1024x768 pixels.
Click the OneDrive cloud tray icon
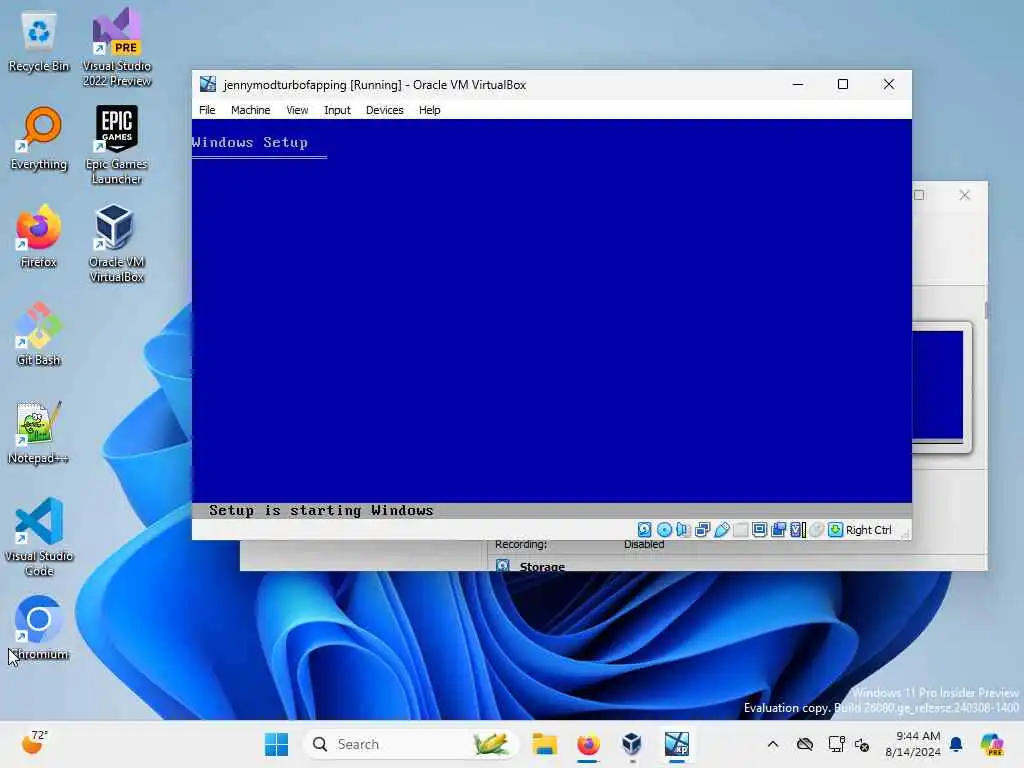coord(805,744)
